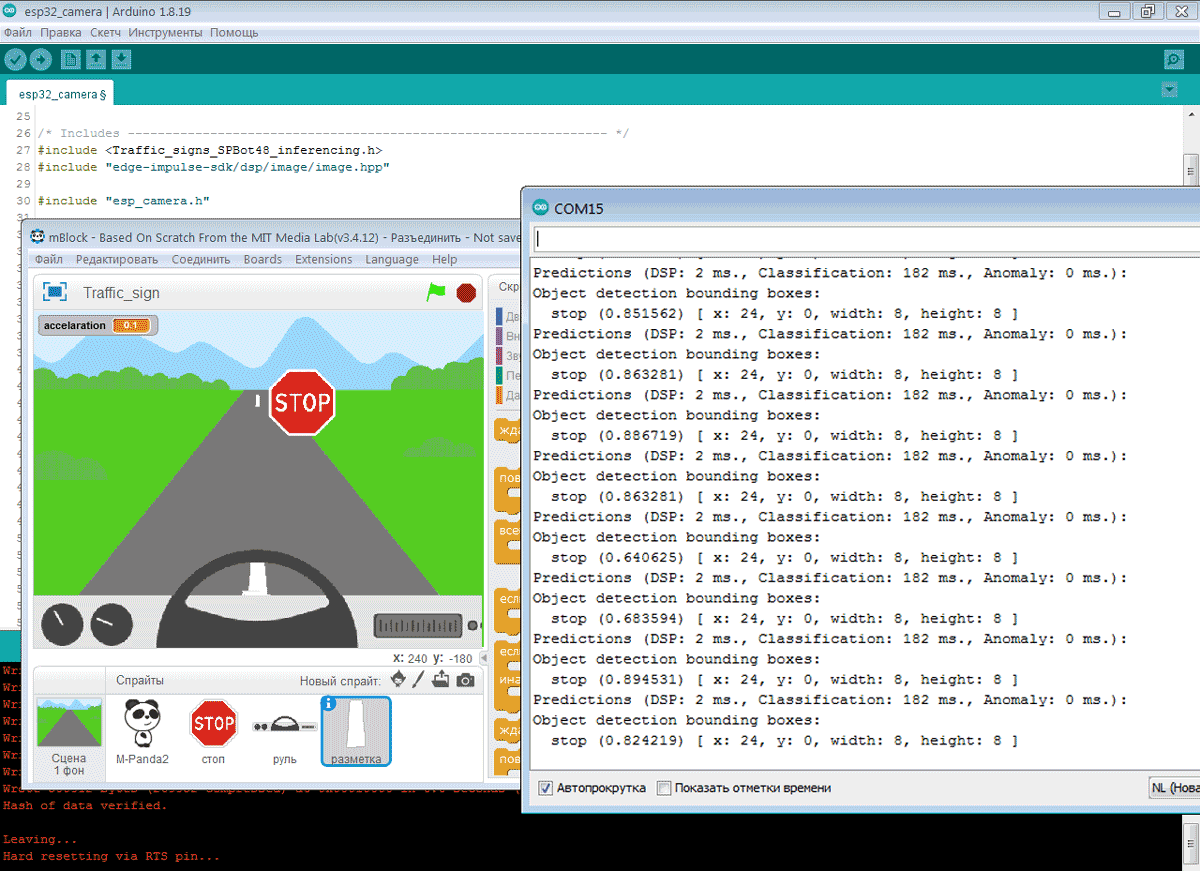Upload sprite from file icon
This screenshot has height=871, width=1200.
coord(441,680)
